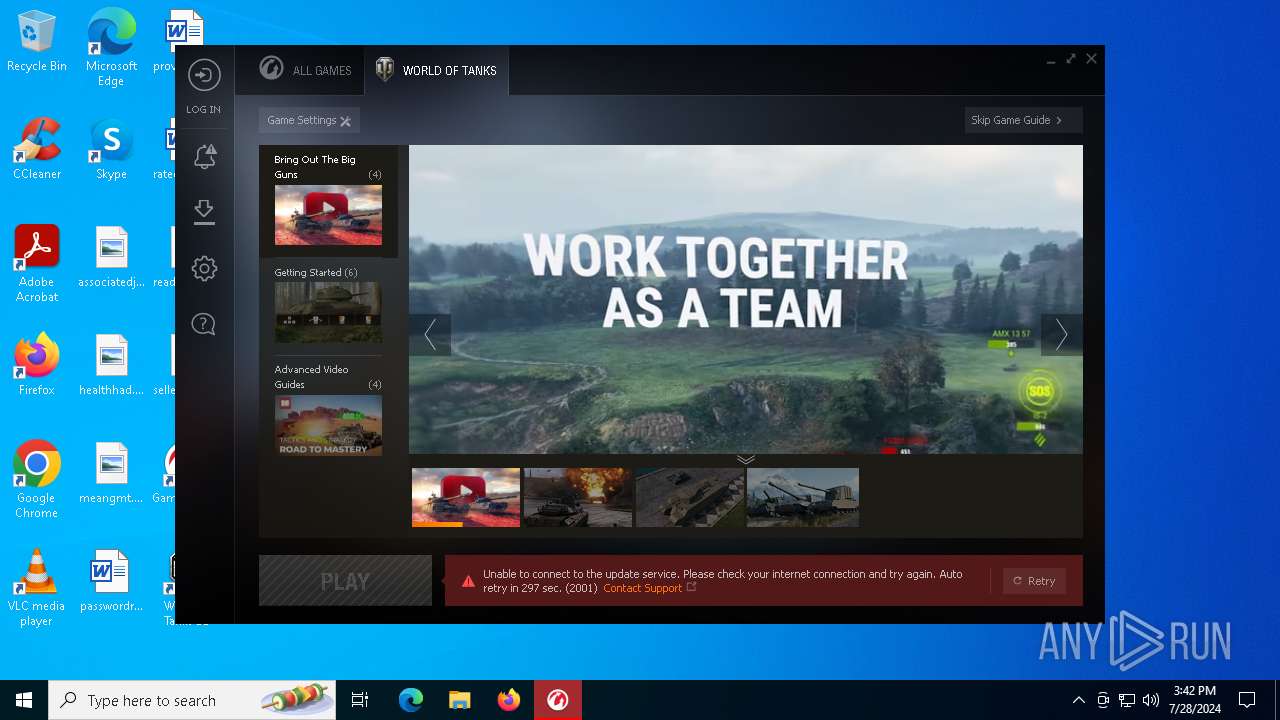The image size is (1280, 720).
Task: Launch Microsoft Edge from the taskbar
Action: point(411,700)
